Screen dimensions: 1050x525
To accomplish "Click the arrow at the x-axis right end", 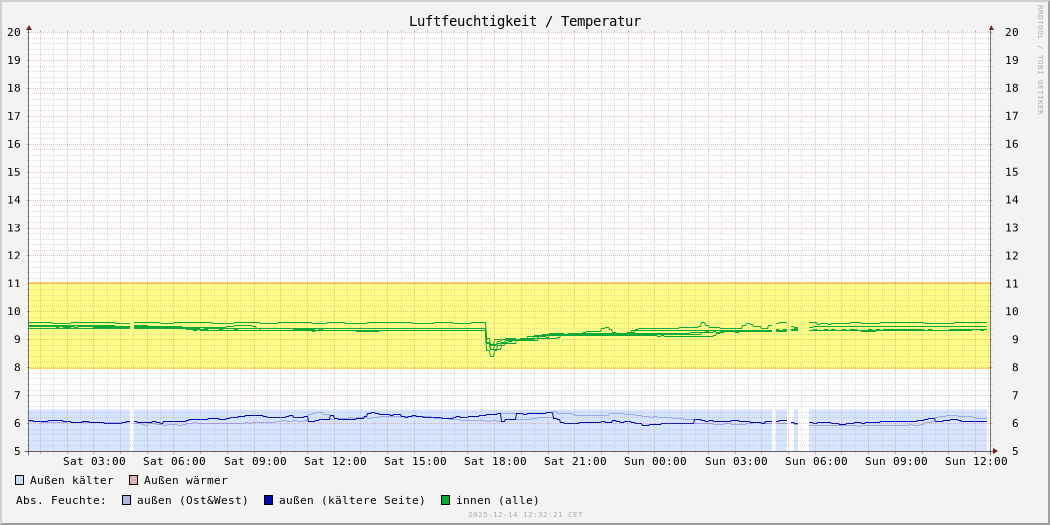I will 994,451.
